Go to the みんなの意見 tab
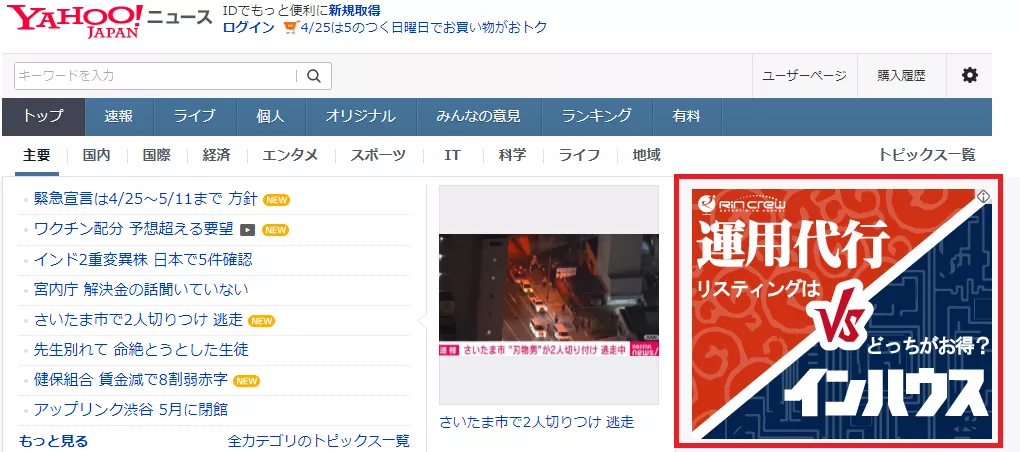1020x452 pixels. (x=478, y=117)
